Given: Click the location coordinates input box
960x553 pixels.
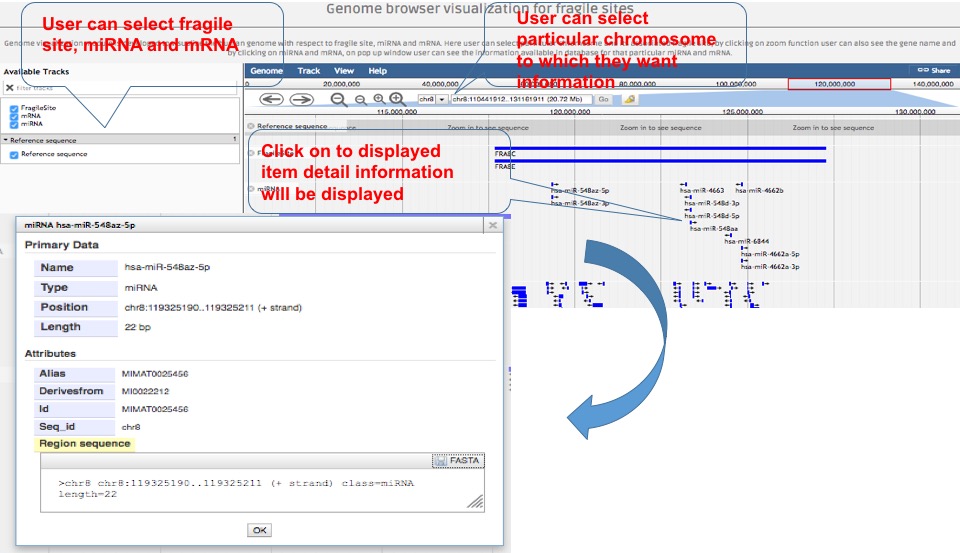Looking at the screenshot, I should pos(520,99).
